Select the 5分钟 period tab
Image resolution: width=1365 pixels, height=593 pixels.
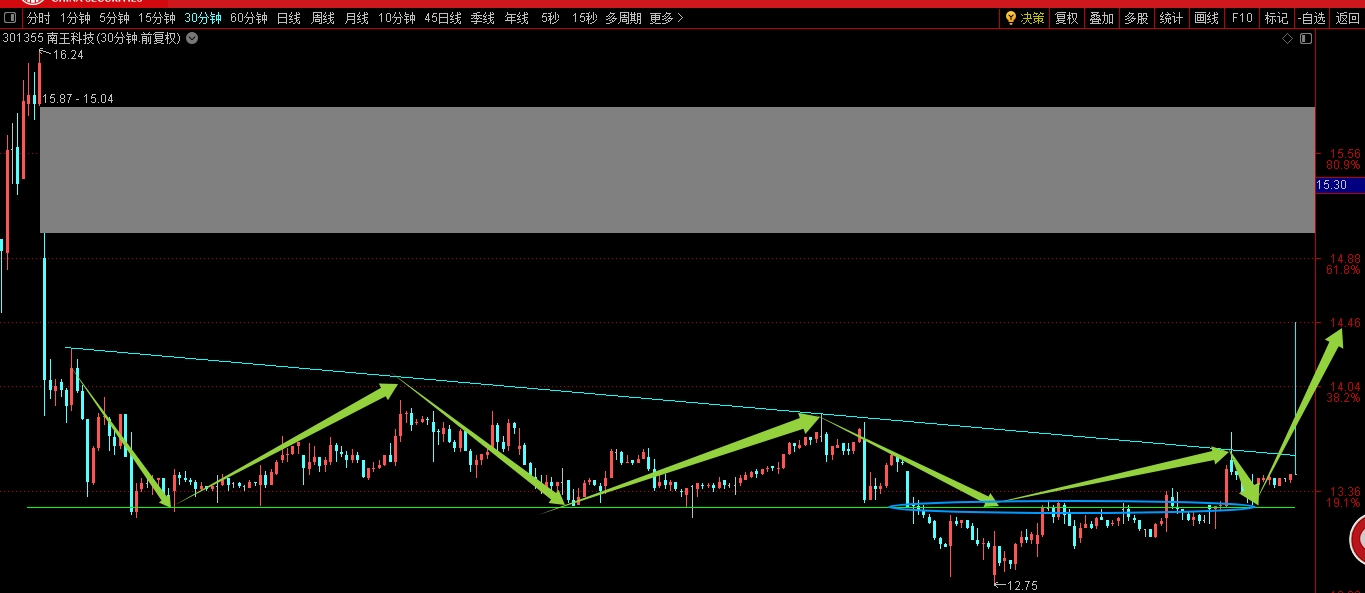(x=114, y=18)
